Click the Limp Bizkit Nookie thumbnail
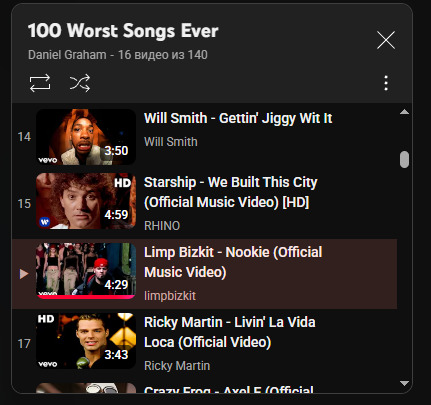This screenshot has height=405, width=431. pos(86,271)
